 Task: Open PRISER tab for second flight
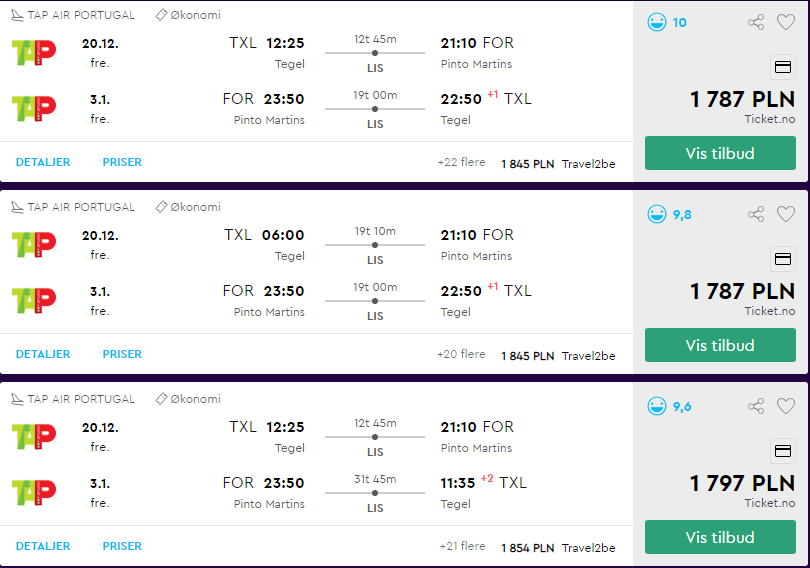click(x=122, y=354)
